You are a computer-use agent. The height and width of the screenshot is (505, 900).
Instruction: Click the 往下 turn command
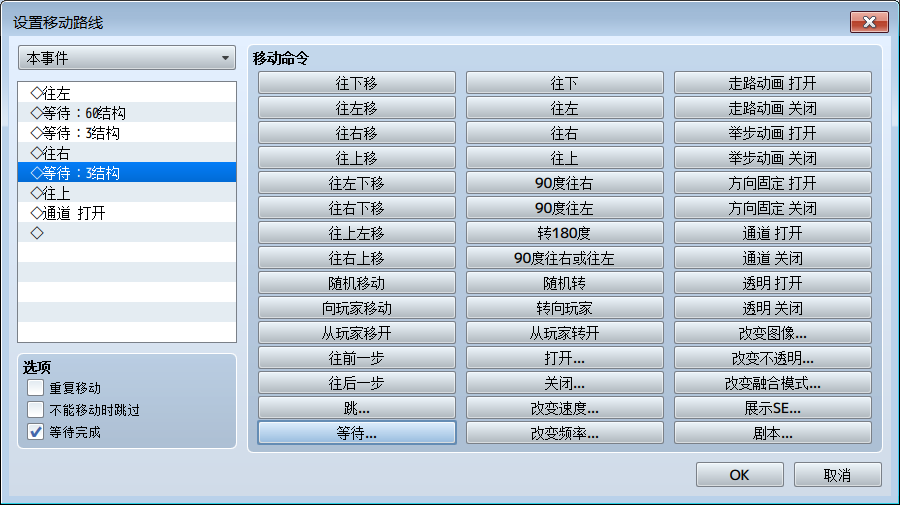click(564, 83)
